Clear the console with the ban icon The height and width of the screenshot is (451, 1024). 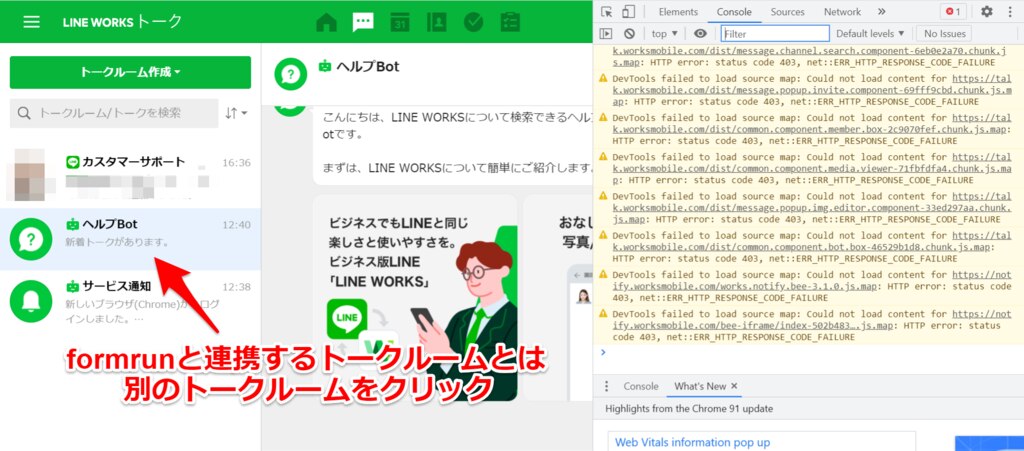(x=629, y=33)
